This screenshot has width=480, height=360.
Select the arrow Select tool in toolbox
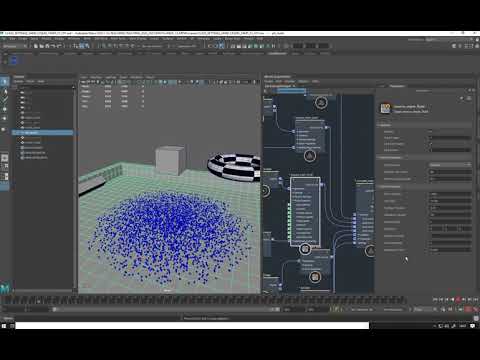click(x=5, y=82)
